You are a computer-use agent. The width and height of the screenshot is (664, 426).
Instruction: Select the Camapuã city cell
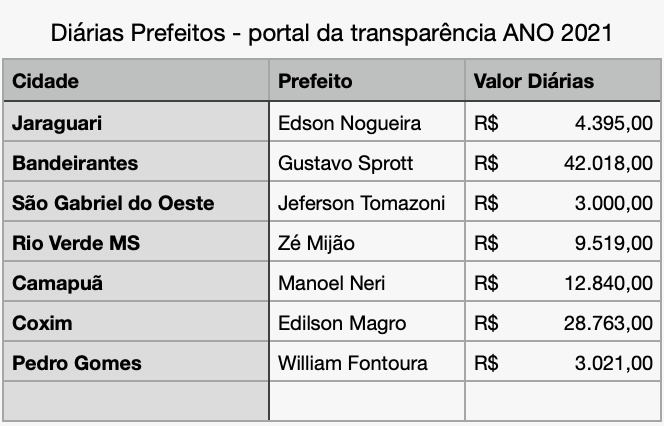click(136, 282)
